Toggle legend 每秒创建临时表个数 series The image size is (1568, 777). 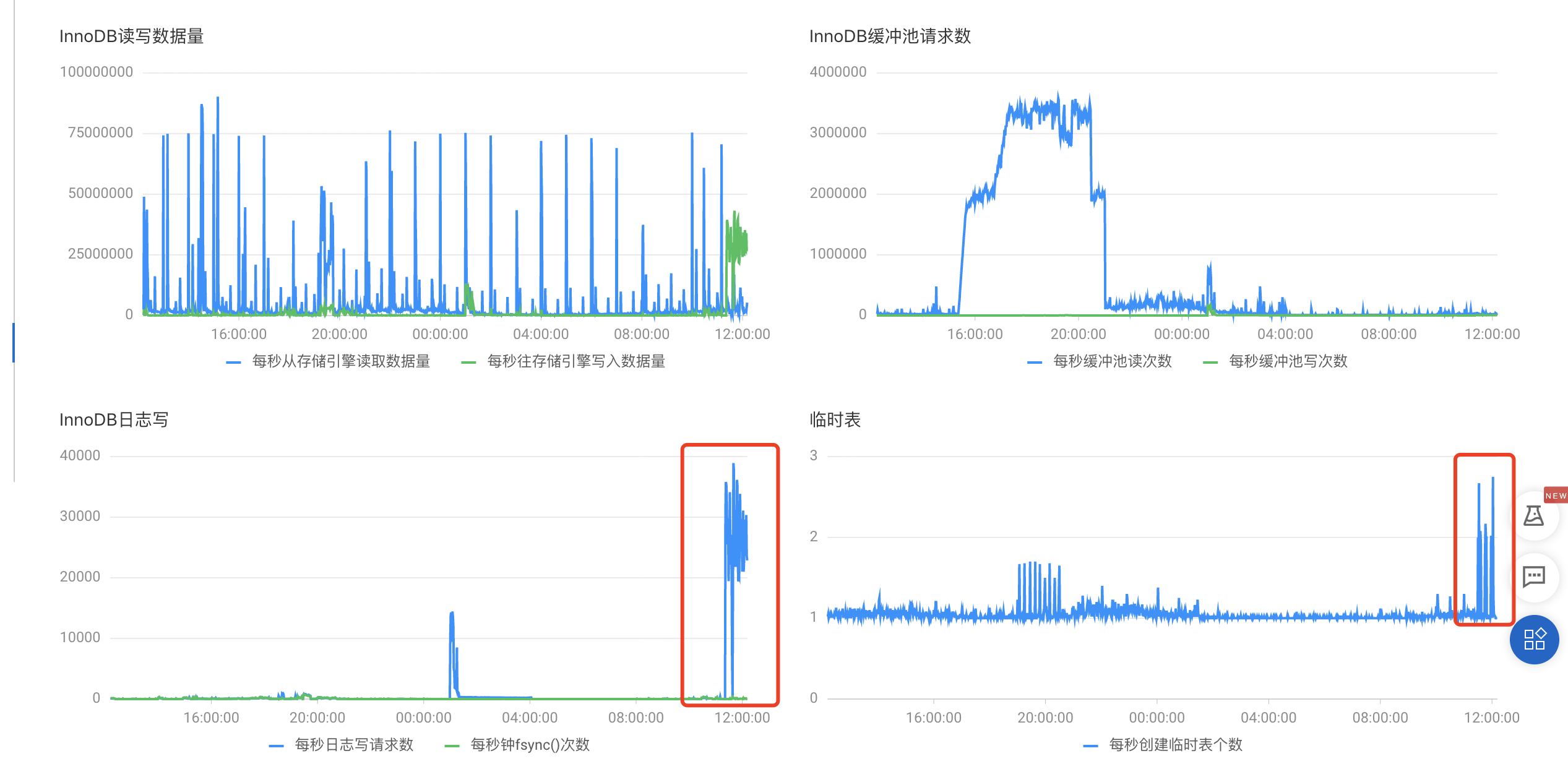1163,745
